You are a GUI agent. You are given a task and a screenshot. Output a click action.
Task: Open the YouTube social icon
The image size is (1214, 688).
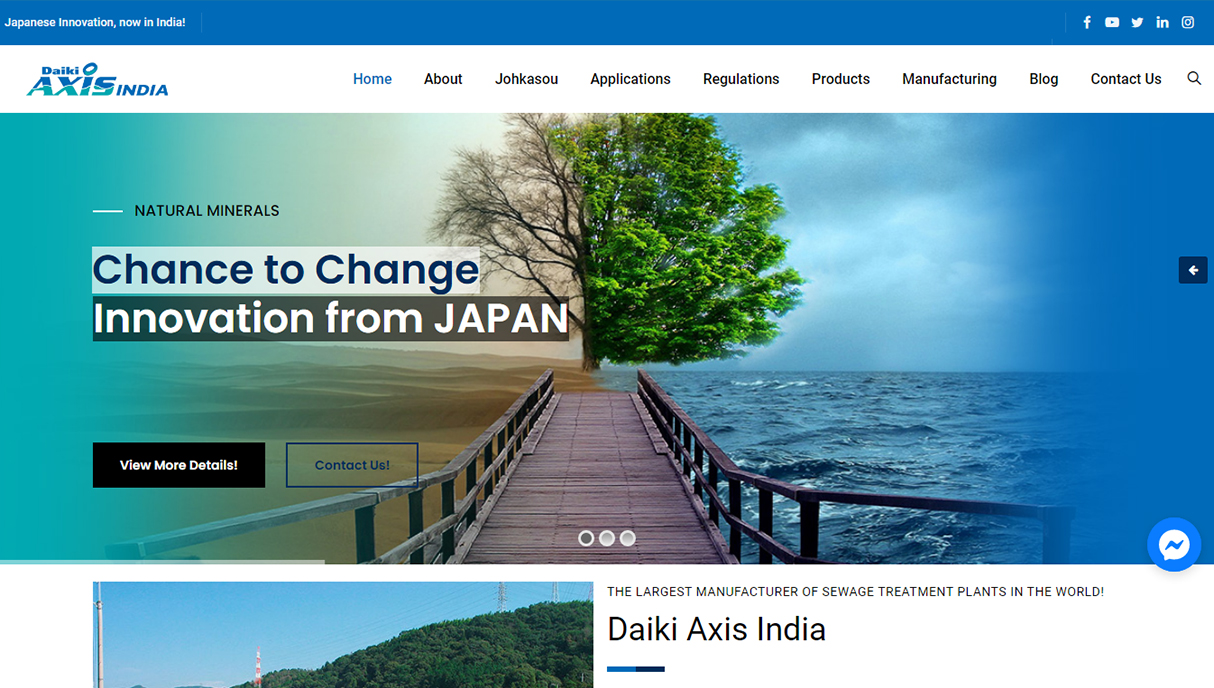point(1112,22)
